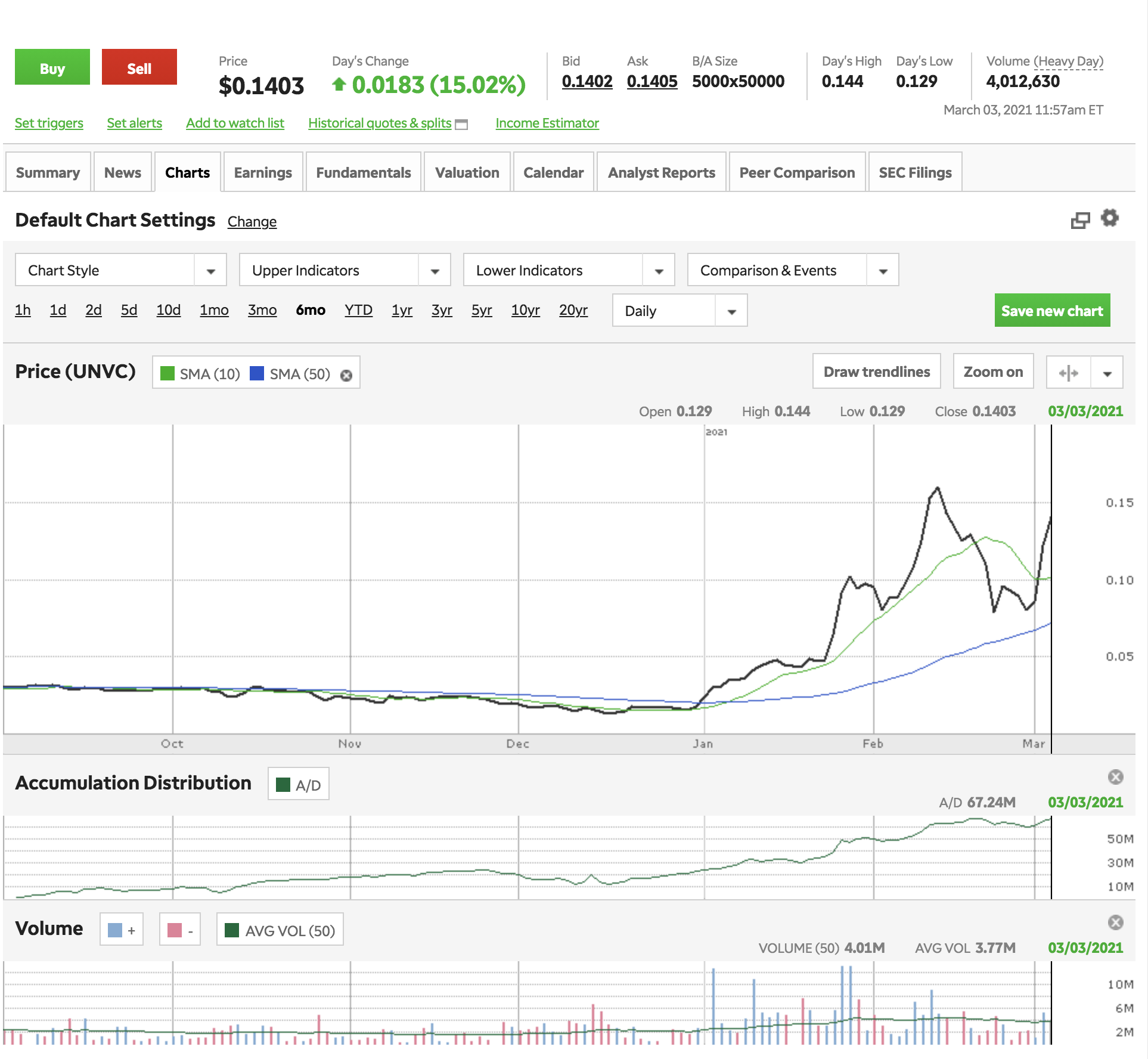
Task: Open chart settings gear icon
Action: (x=1109, y=218)
